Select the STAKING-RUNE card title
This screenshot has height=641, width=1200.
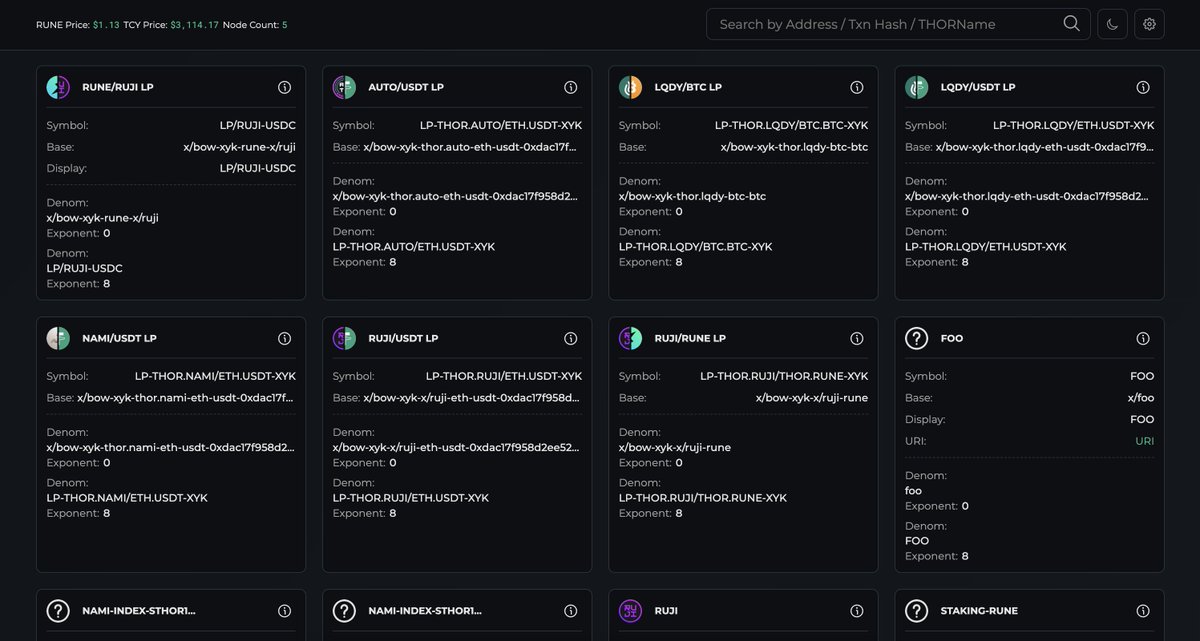point(980,611)
